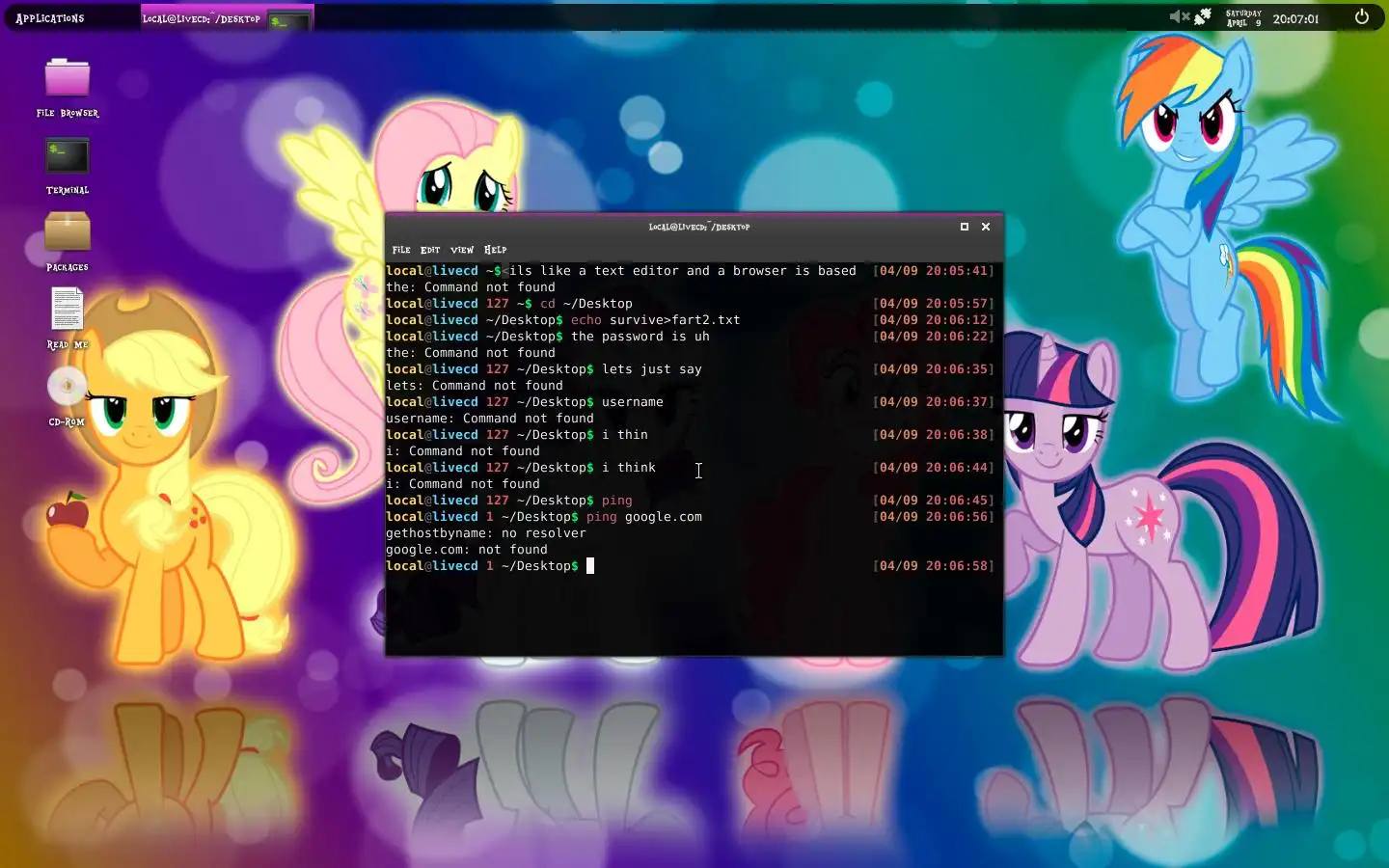Open the File Browser desktop icon
The image size is (1389, 868).
(68, 87)
